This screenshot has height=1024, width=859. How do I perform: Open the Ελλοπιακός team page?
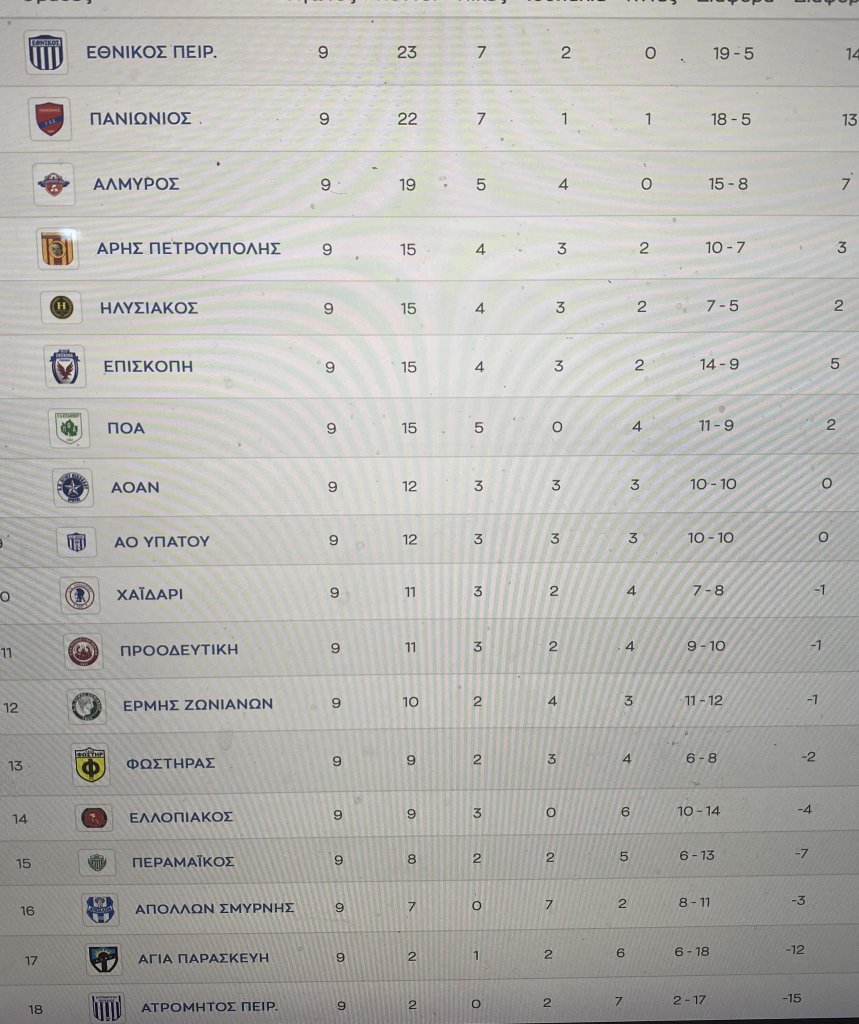(181, 817)
